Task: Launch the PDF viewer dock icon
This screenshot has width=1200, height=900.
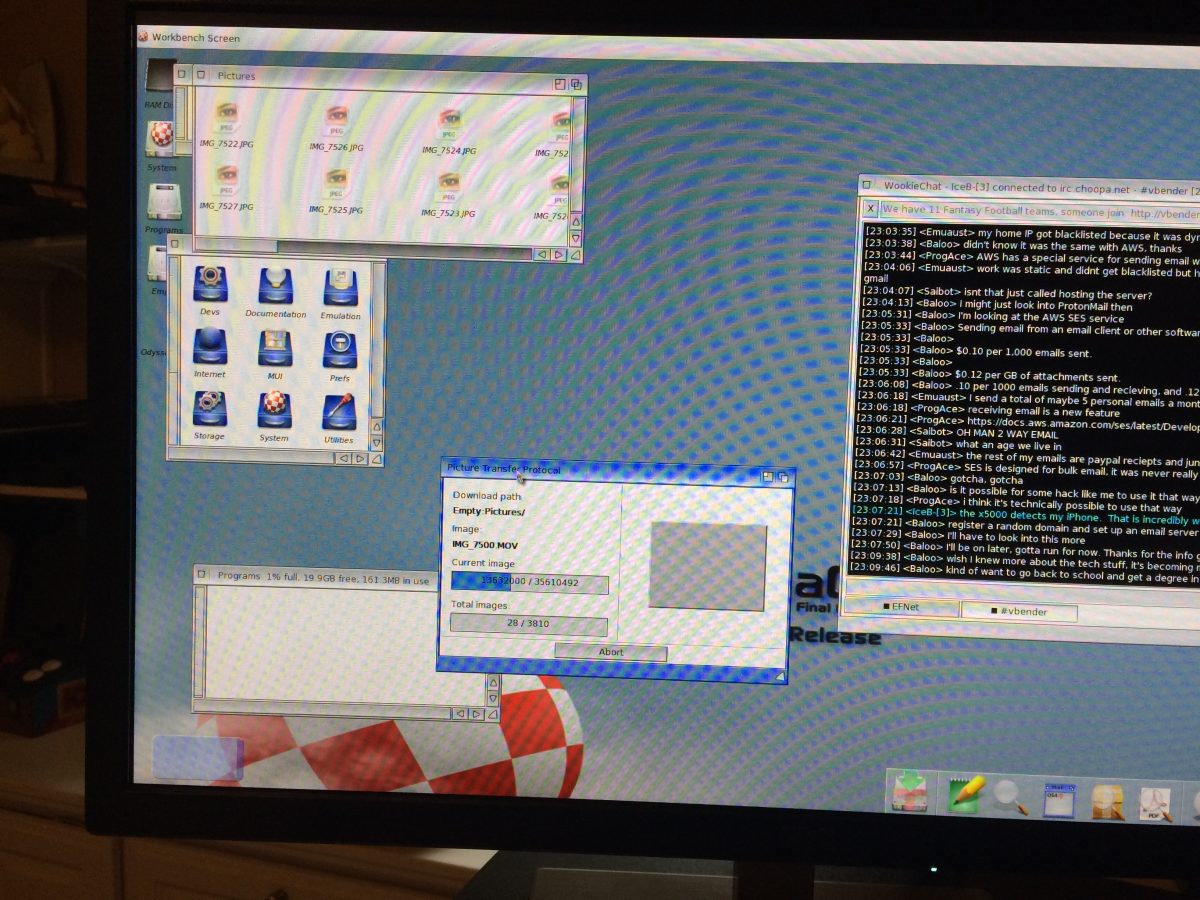Action: 1155,805
